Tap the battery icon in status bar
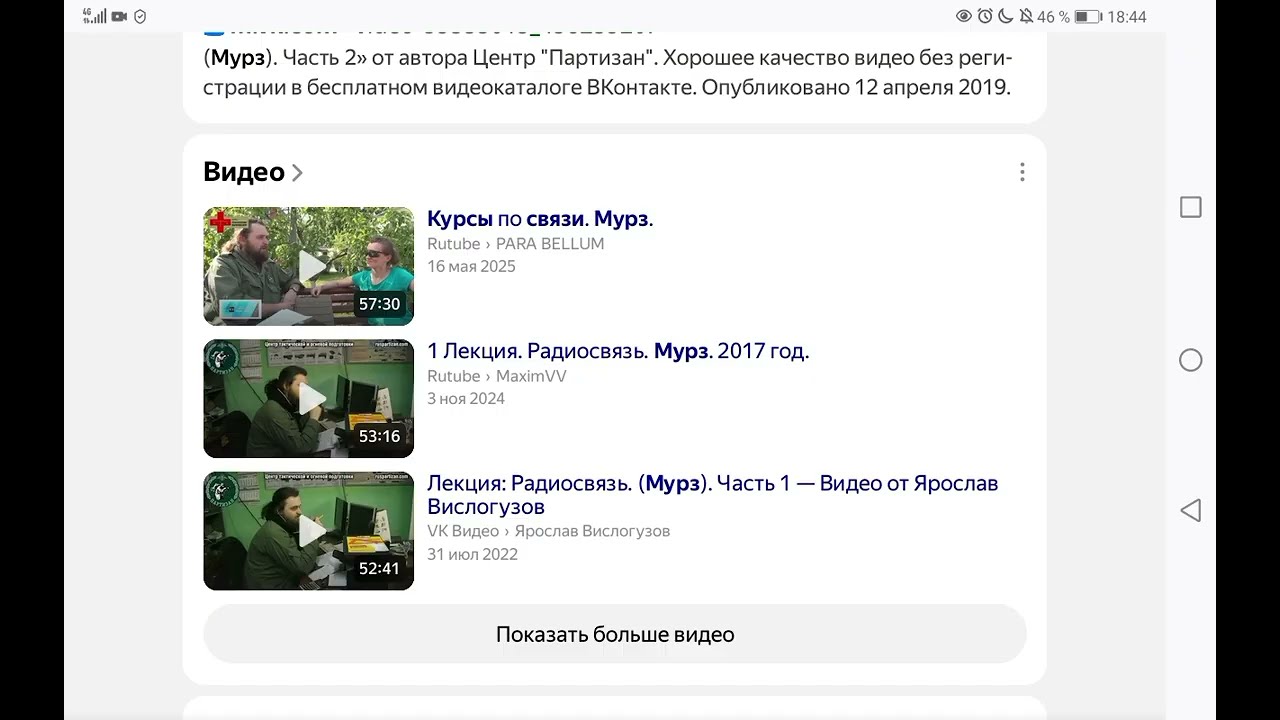1280x720 pixels. 1088,17
